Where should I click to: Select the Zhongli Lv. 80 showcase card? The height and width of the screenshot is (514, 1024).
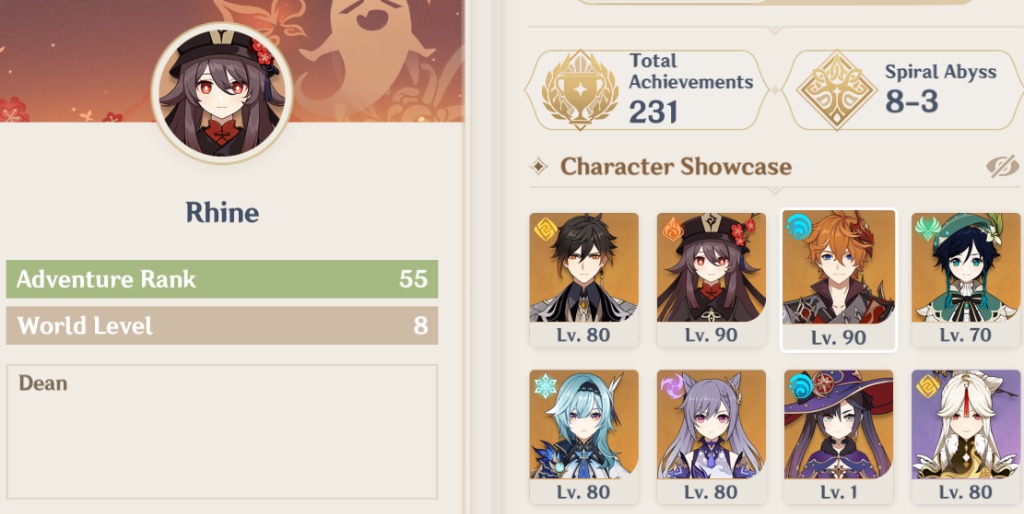pos(584,280)
